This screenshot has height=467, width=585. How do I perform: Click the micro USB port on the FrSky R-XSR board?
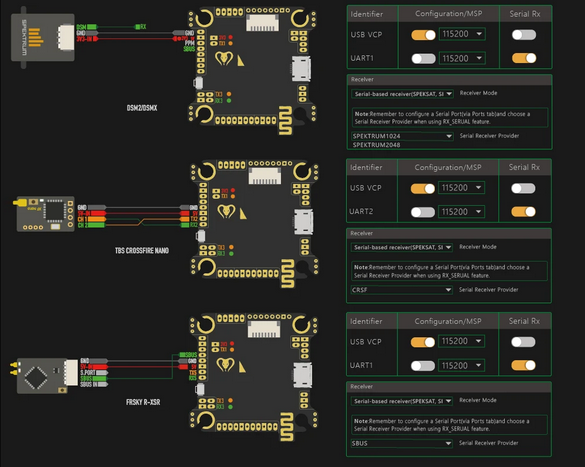(303, 374)
